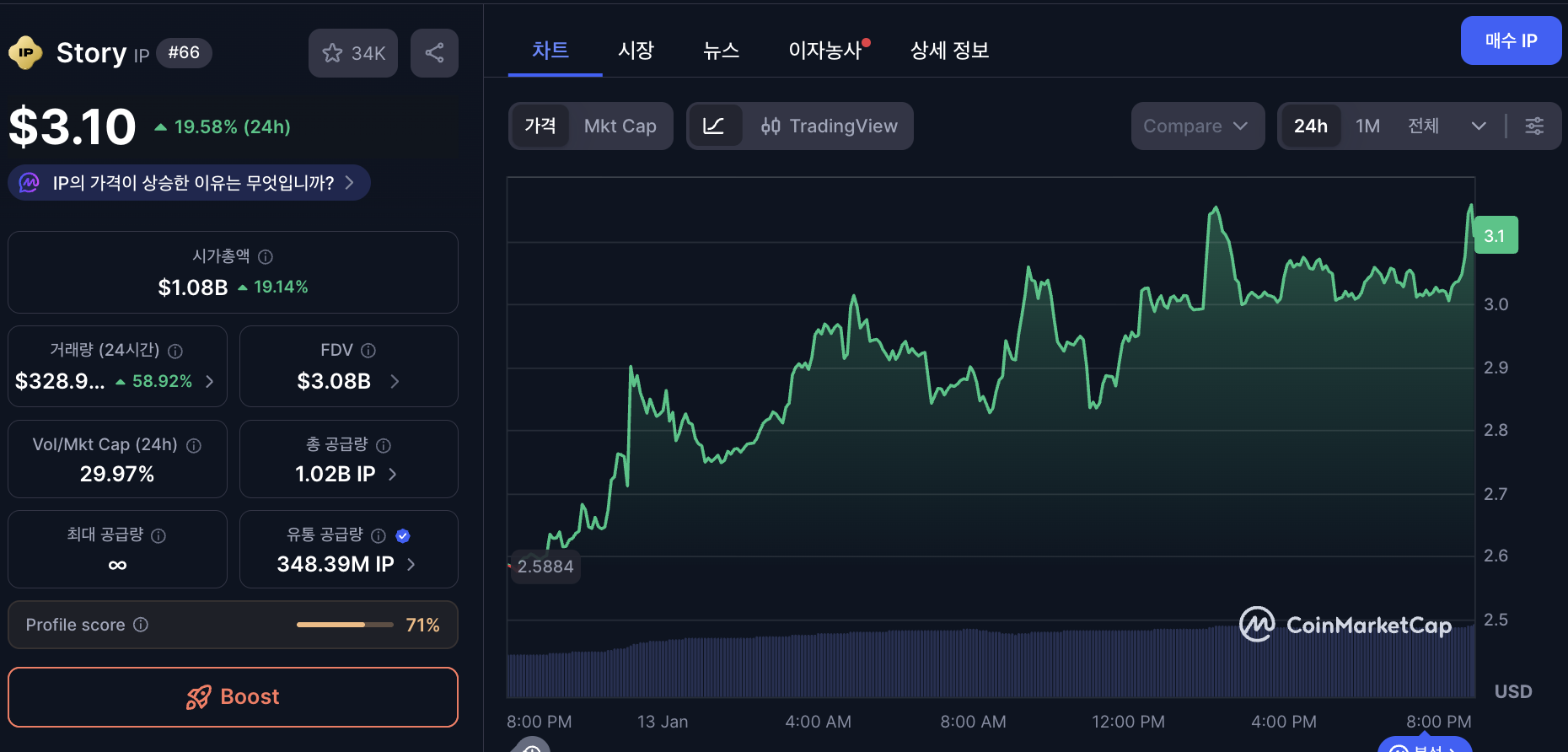Select the 24h time range
1568x752 pixels.
click(x=1311, y=126)
